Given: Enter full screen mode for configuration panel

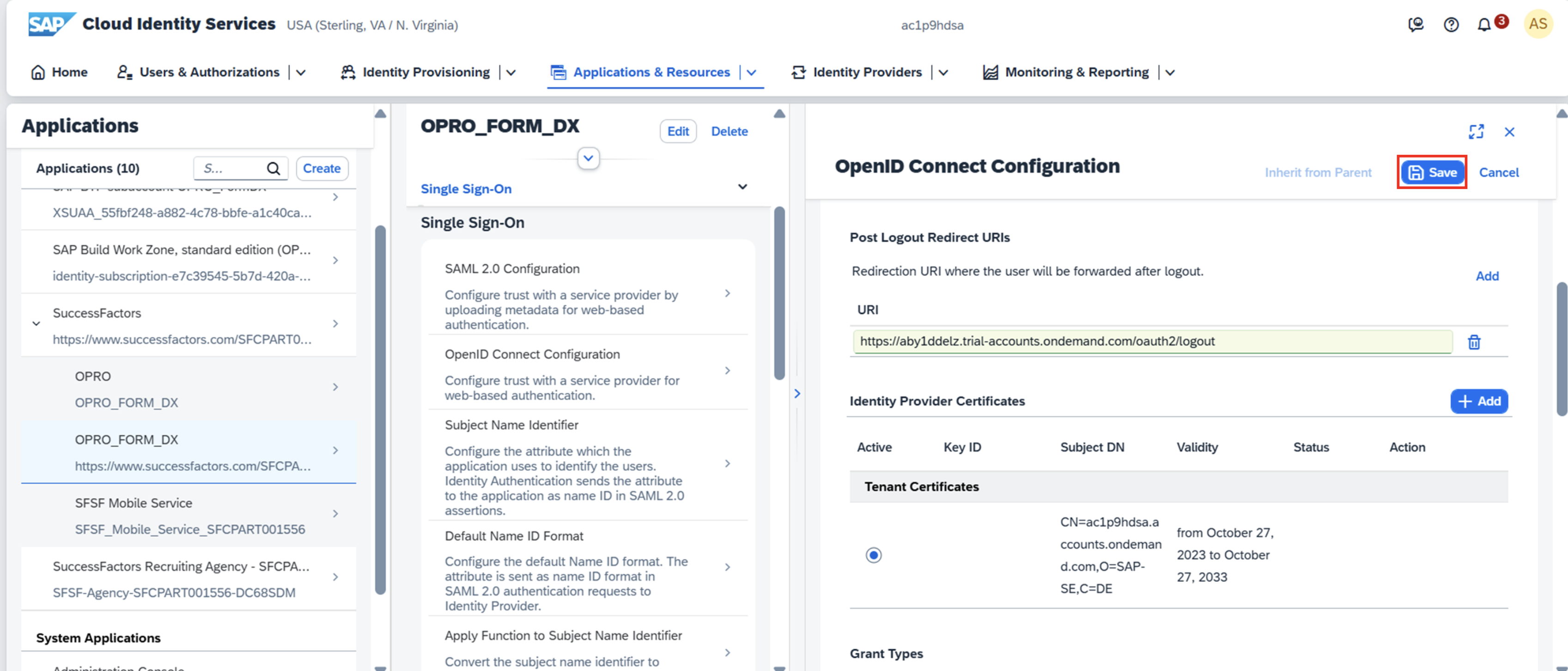Looking at the screenshot, I should pyautogui.click(x=1476, y=132).
